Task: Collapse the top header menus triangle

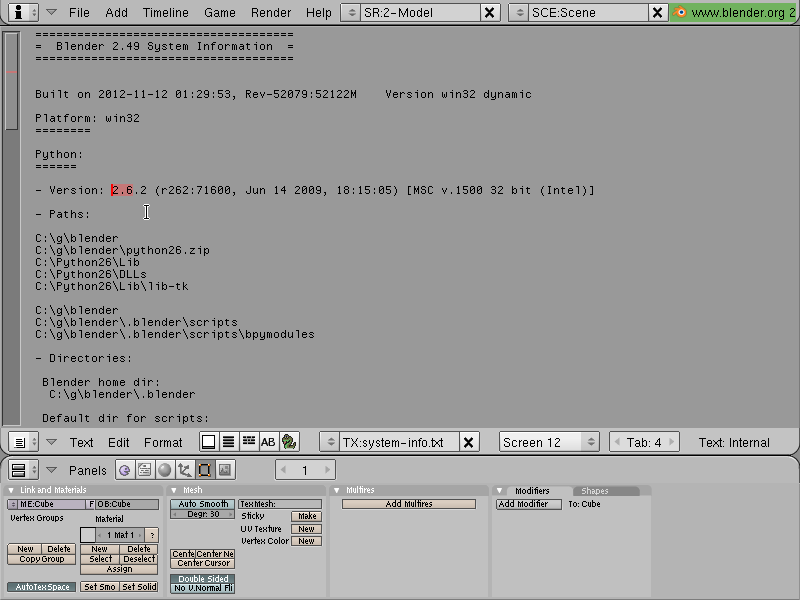Action: tap(52, 12)
